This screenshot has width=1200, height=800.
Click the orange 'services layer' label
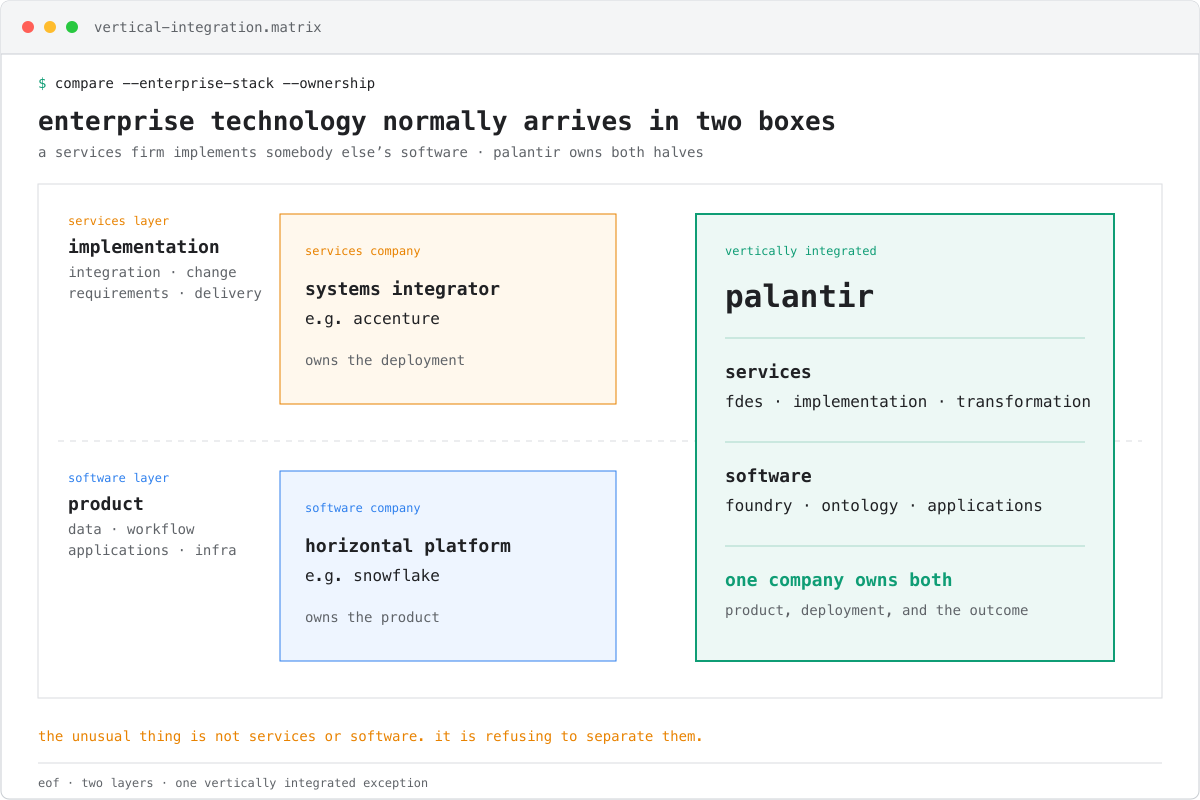tap(119, 221)
